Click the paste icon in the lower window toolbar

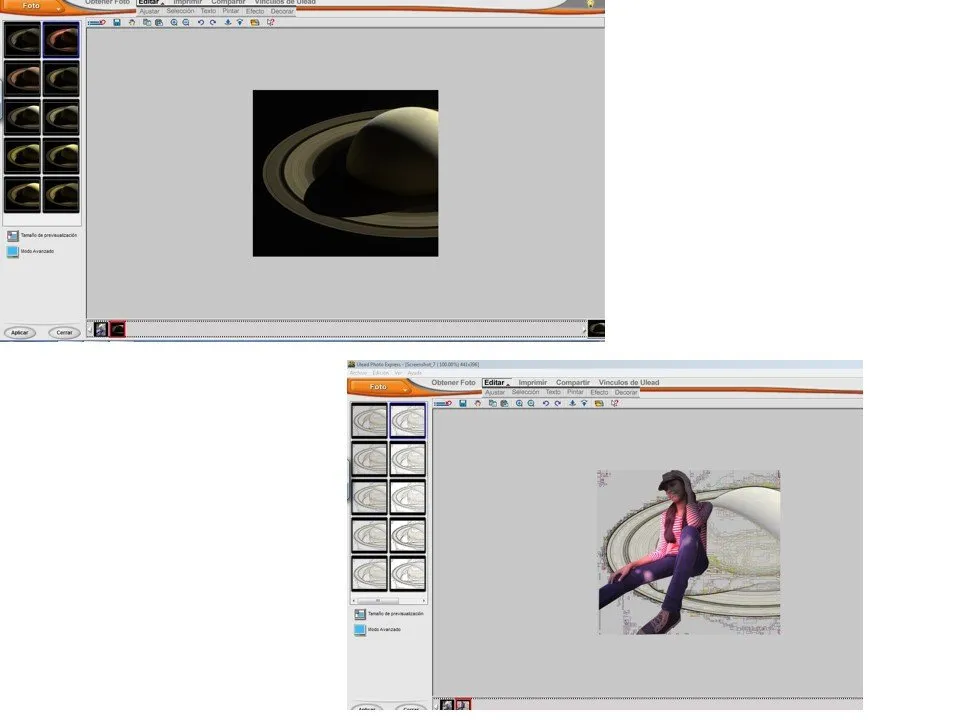coord(504,403)
